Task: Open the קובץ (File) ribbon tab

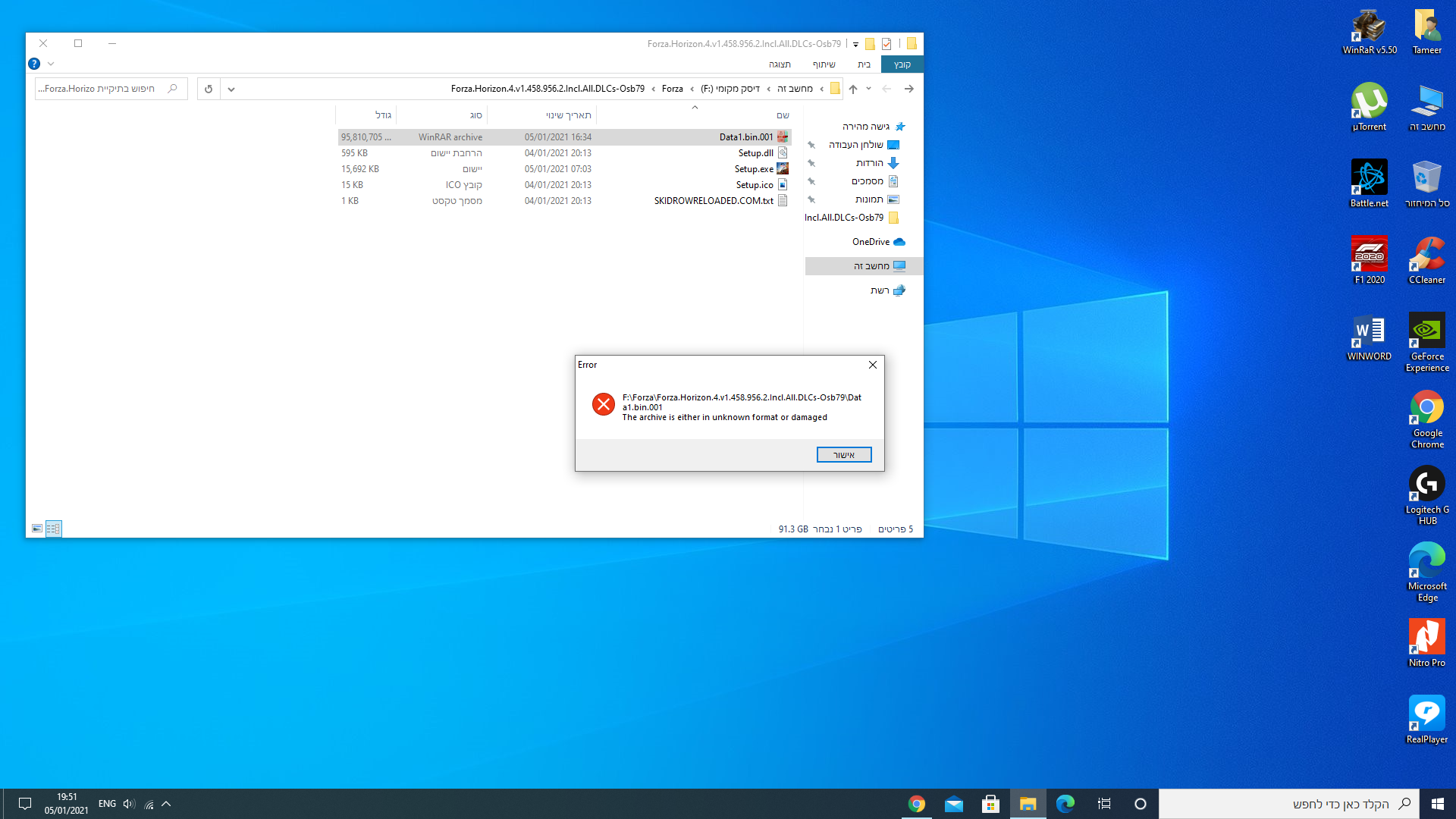Action: click(902, 64)
